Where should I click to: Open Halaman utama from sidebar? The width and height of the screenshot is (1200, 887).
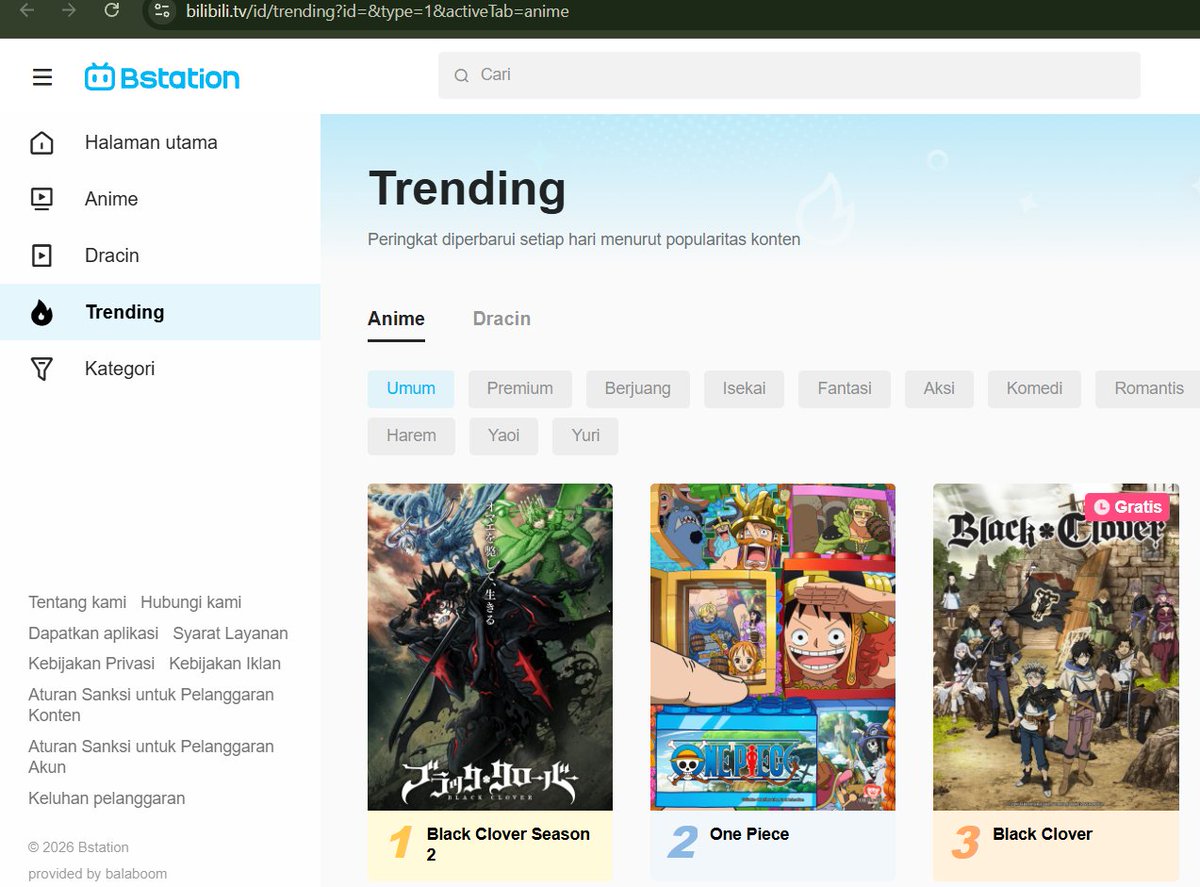pyautogui.click(x=151, y=143)
